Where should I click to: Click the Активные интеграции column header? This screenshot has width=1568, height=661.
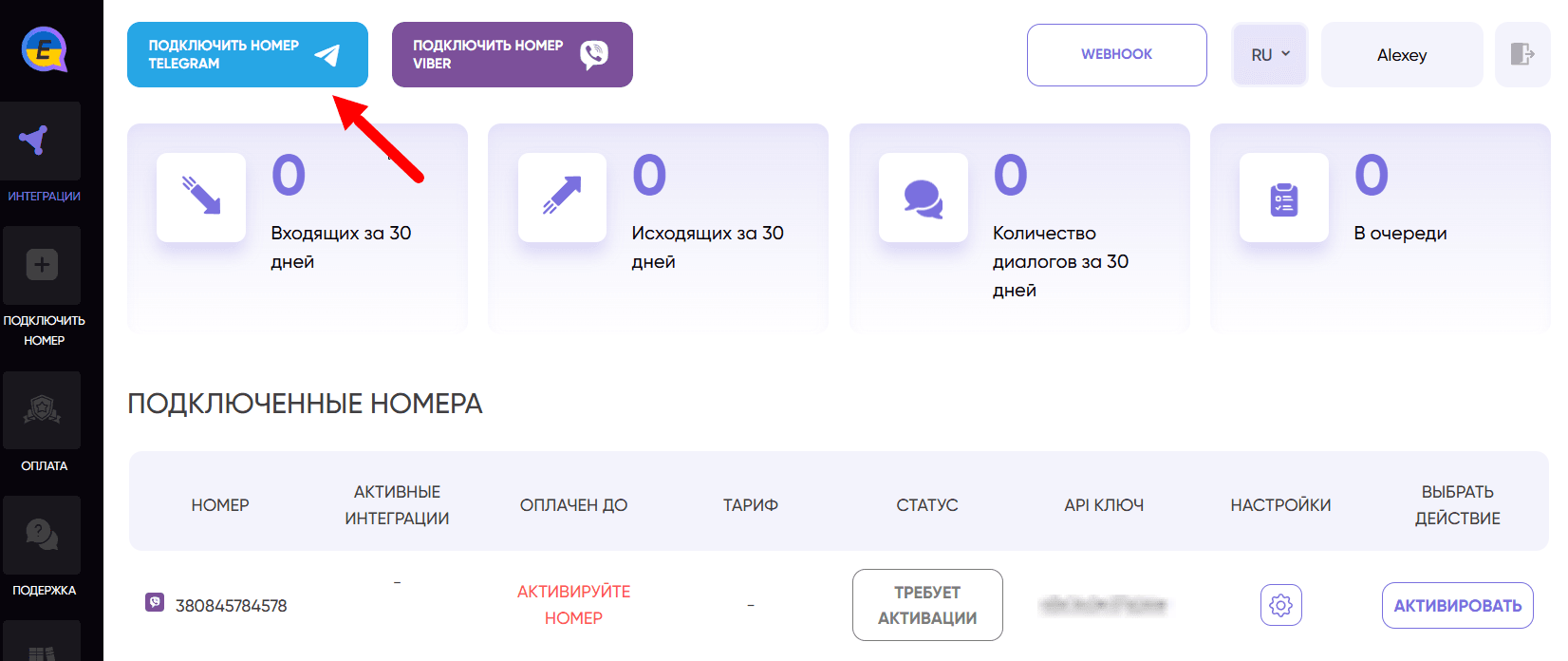pos(397,505)
